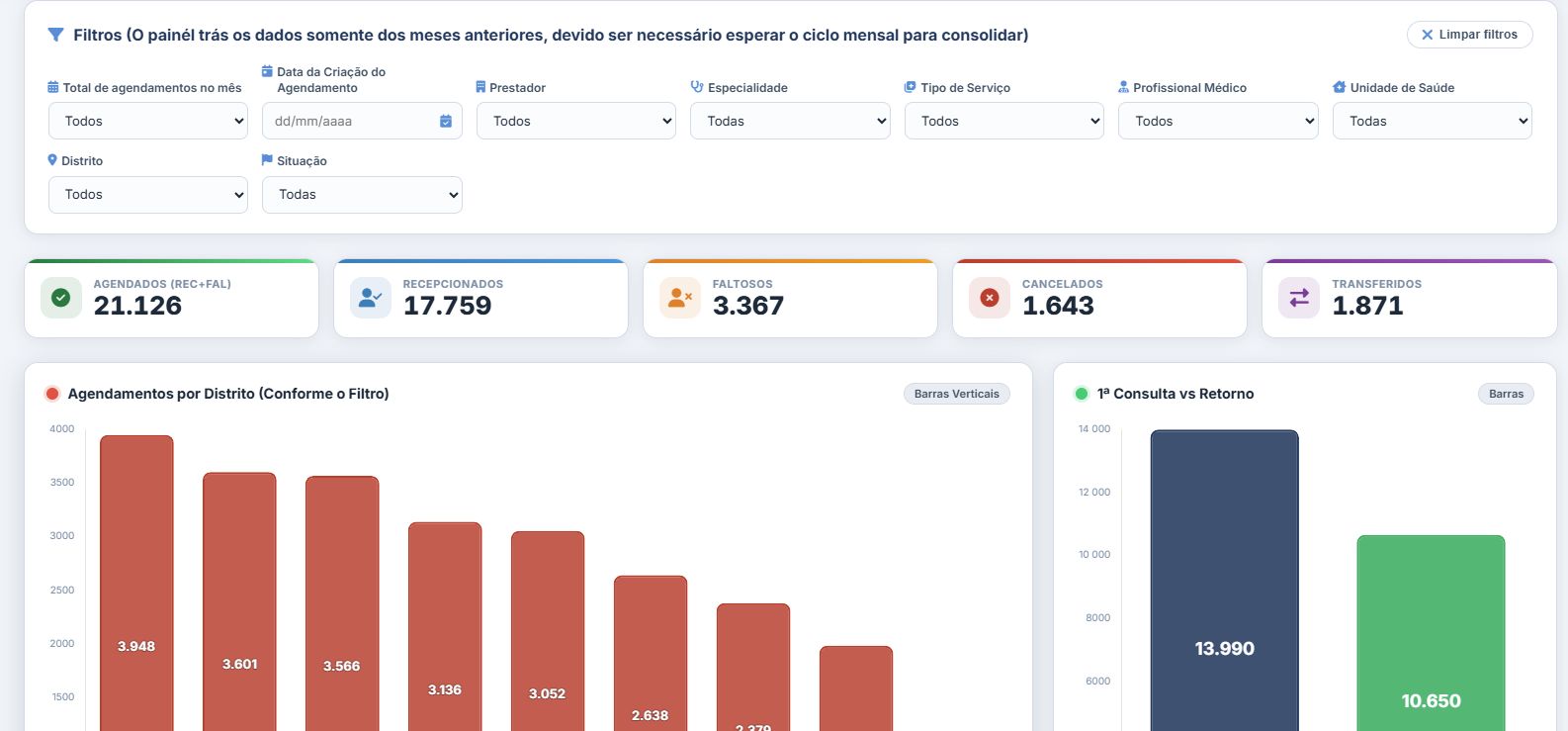Click the green bar labeled 10.650

1431,633
